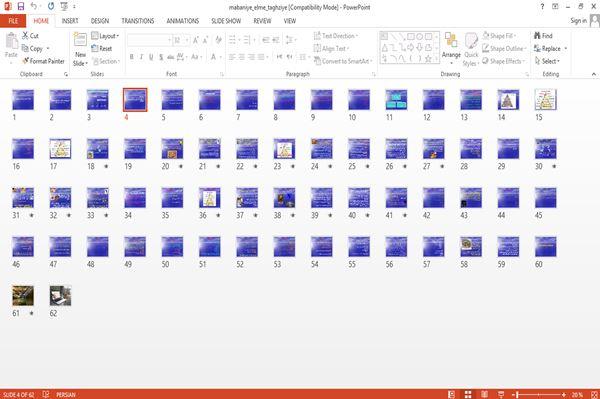Click the Arrange button
Screen dimensions: 600x399
451,48
